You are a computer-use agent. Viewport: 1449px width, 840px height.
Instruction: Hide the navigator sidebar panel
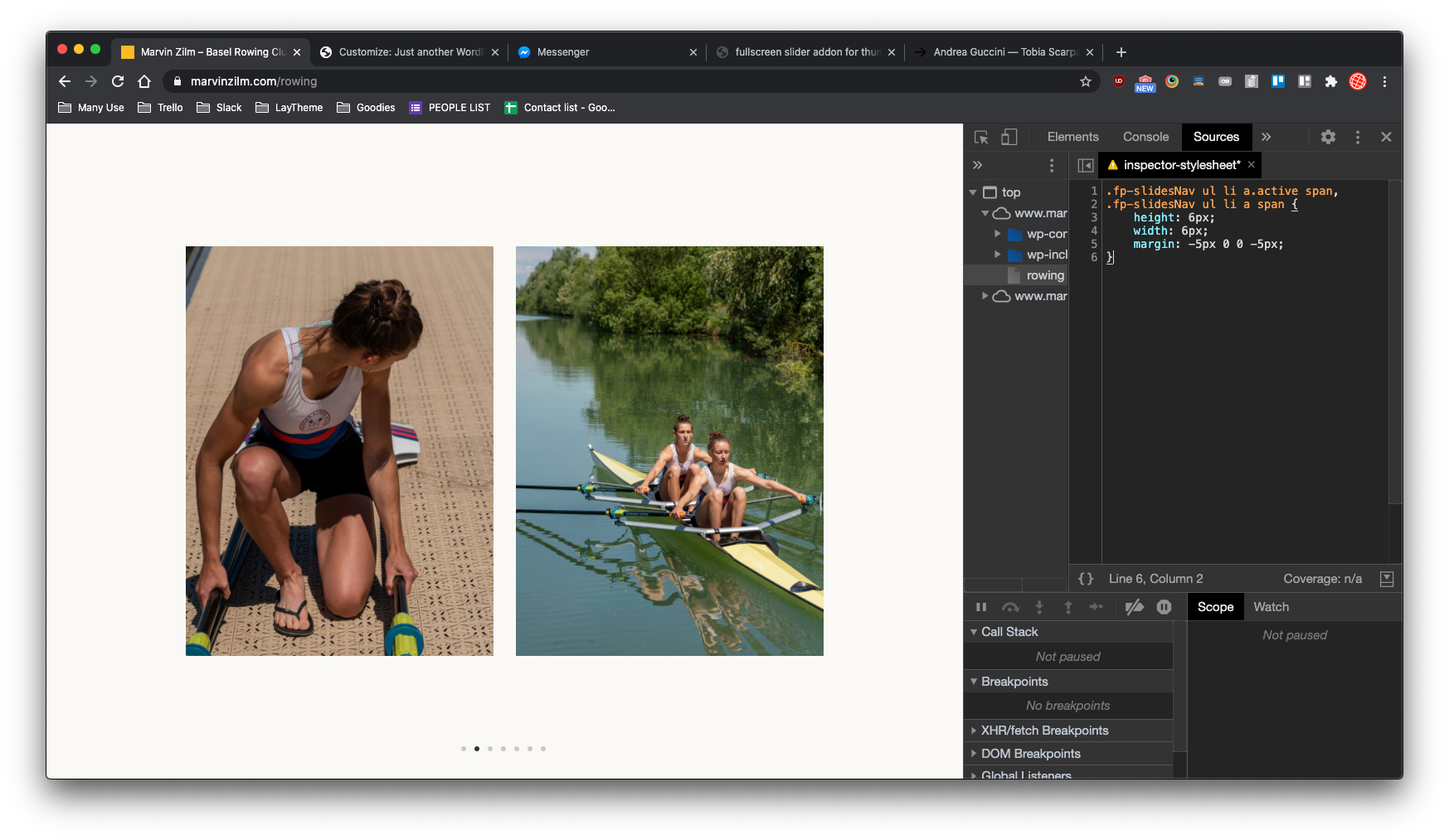[x=1085, y=165]
